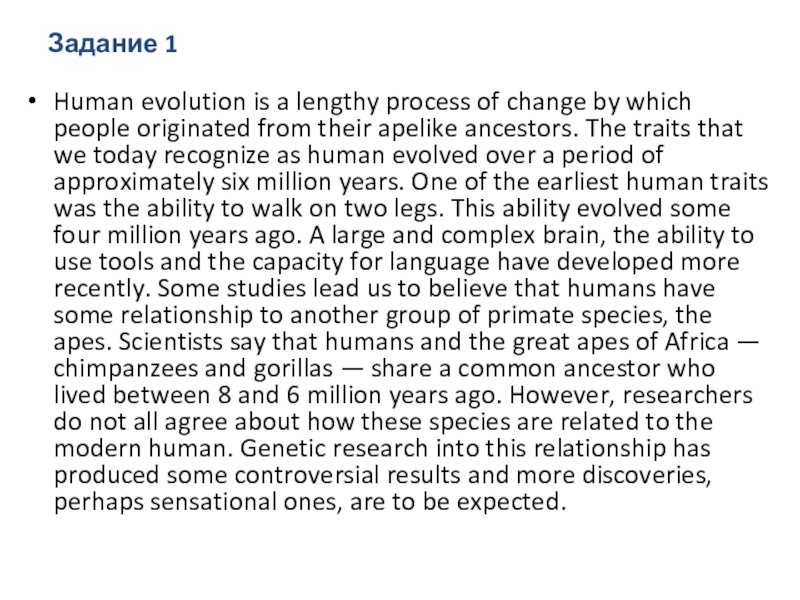The image size is (800, 600).
Task: Click the slide title "Задание 1"
Action: (113, 44)
